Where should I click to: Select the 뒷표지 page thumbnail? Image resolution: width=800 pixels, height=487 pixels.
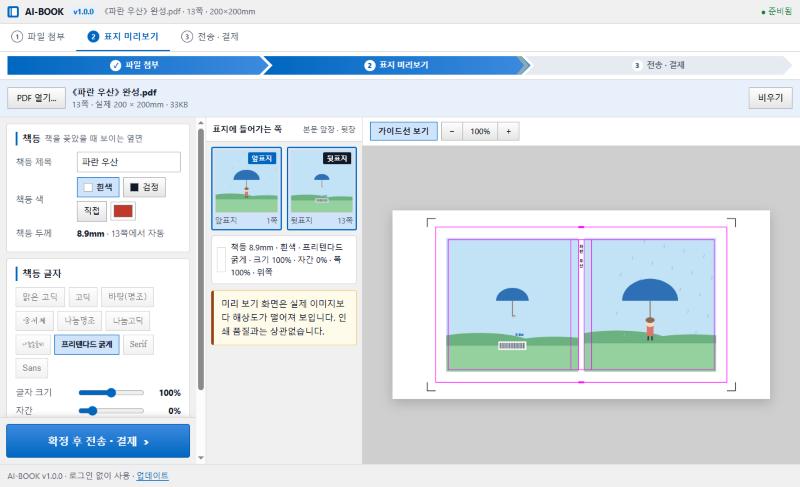coord(322,189)
